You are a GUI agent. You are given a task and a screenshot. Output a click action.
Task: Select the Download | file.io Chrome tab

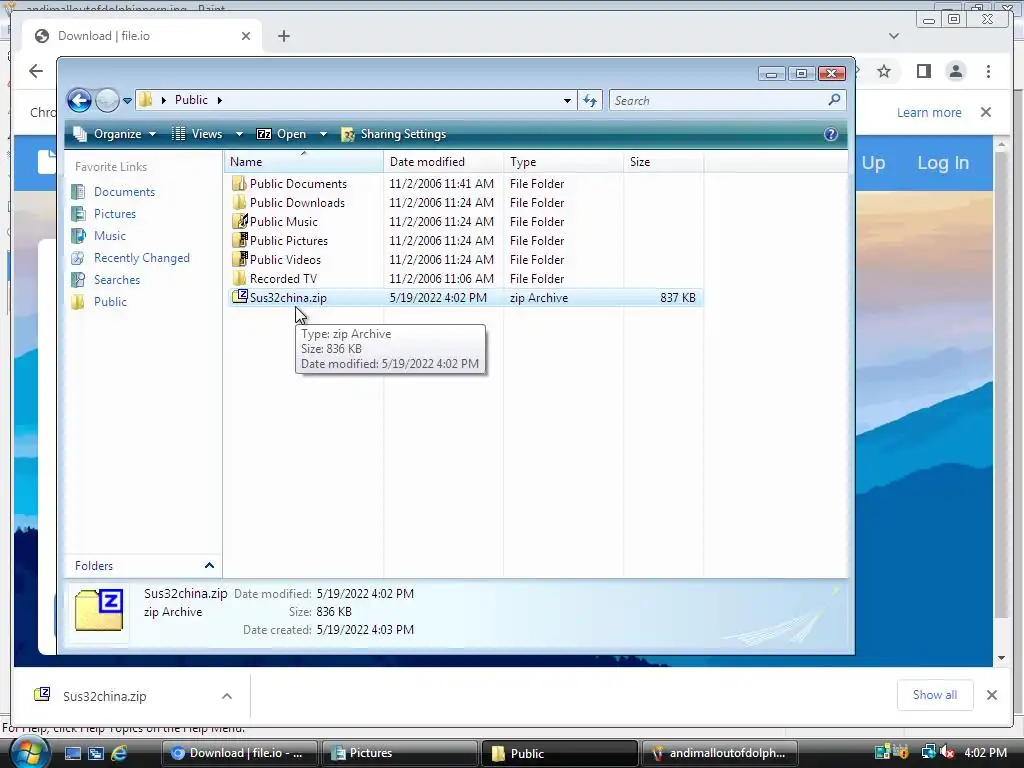[x=142, y=36]
